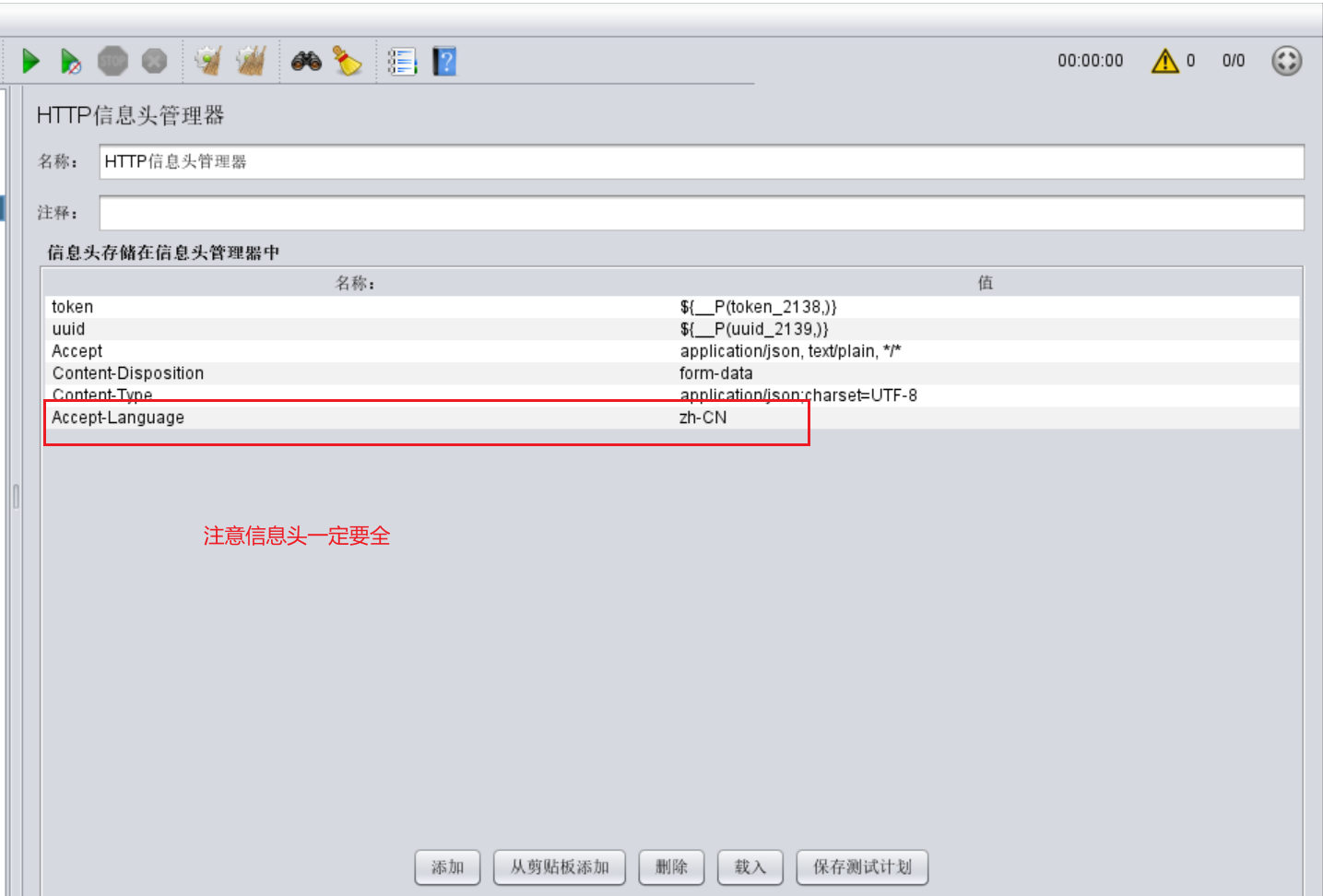Click the charset=UTF-8 value cell

tap(986, 395)
